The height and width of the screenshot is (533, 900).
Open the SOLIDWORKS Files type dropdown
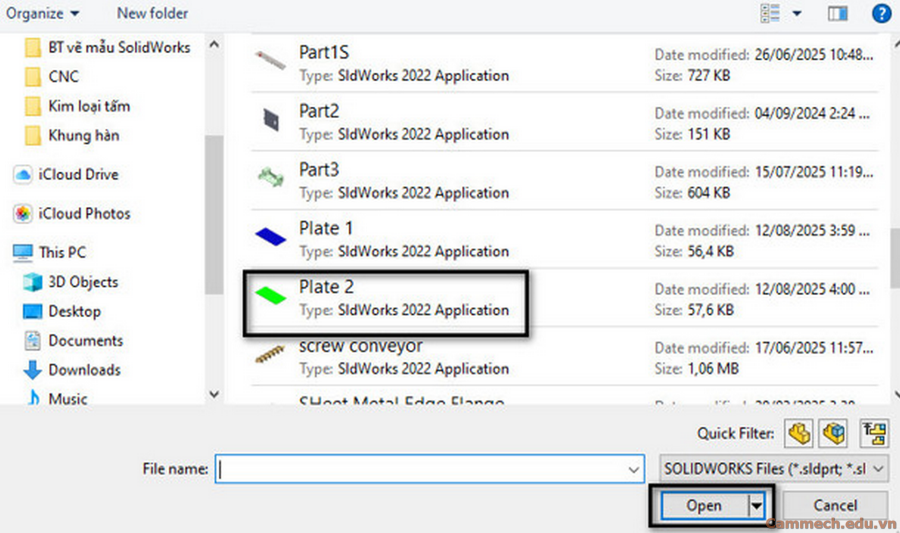click(774, 469)
